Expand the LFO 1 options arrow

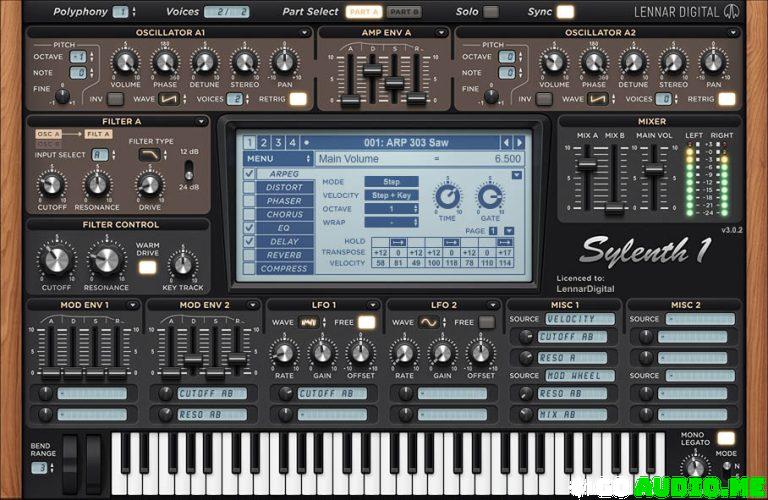tap(372, 305)
